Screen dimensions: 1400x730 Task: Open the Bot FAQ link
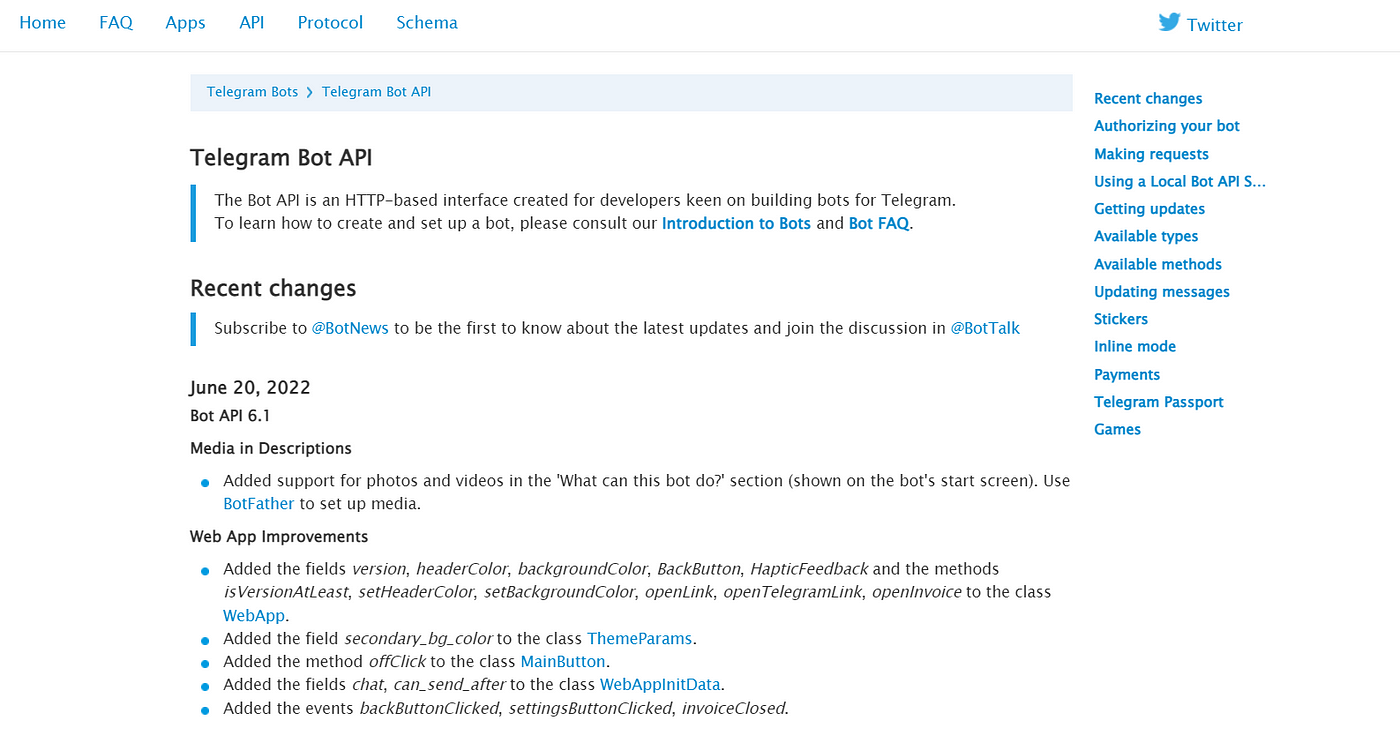[x=879, y=223]
